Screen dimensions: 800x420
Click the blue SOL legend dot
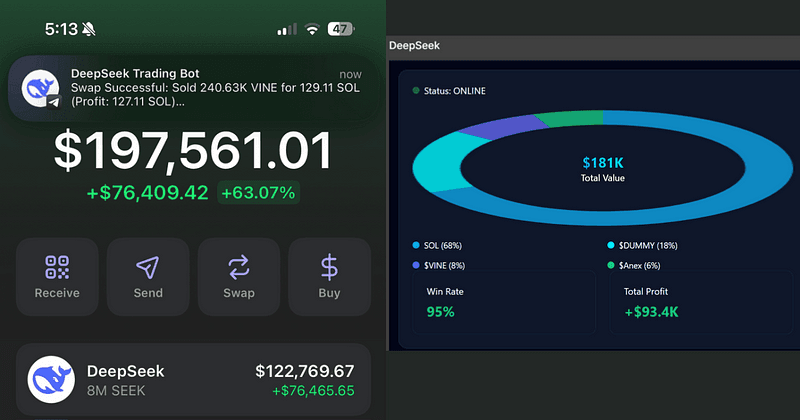coord(416,245)
